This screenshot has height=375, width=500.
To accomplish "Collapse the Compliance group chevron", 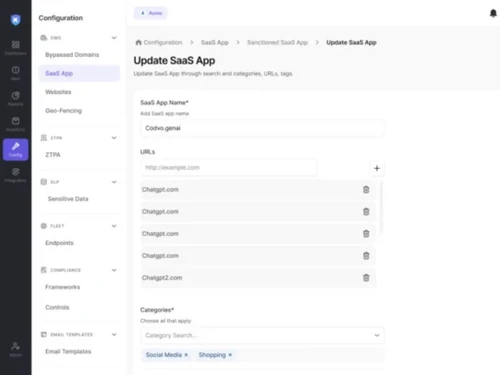I will (114, 270).
